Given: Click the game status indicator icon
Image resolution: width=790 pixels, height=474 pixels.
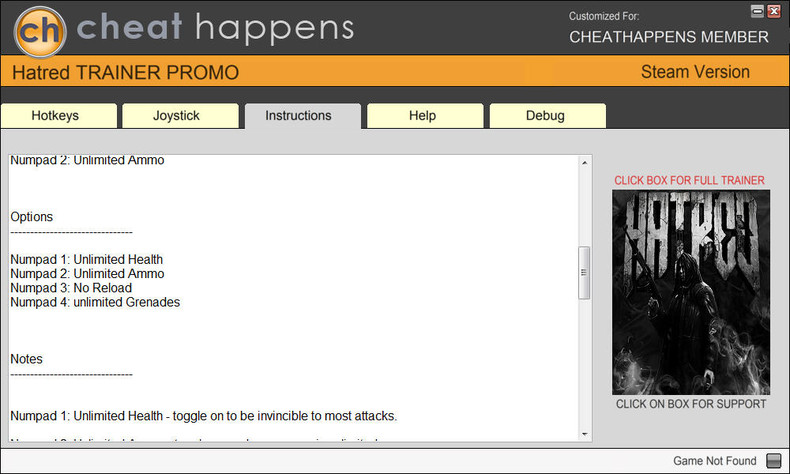Looking at the screenshot, I should point(773,460).
